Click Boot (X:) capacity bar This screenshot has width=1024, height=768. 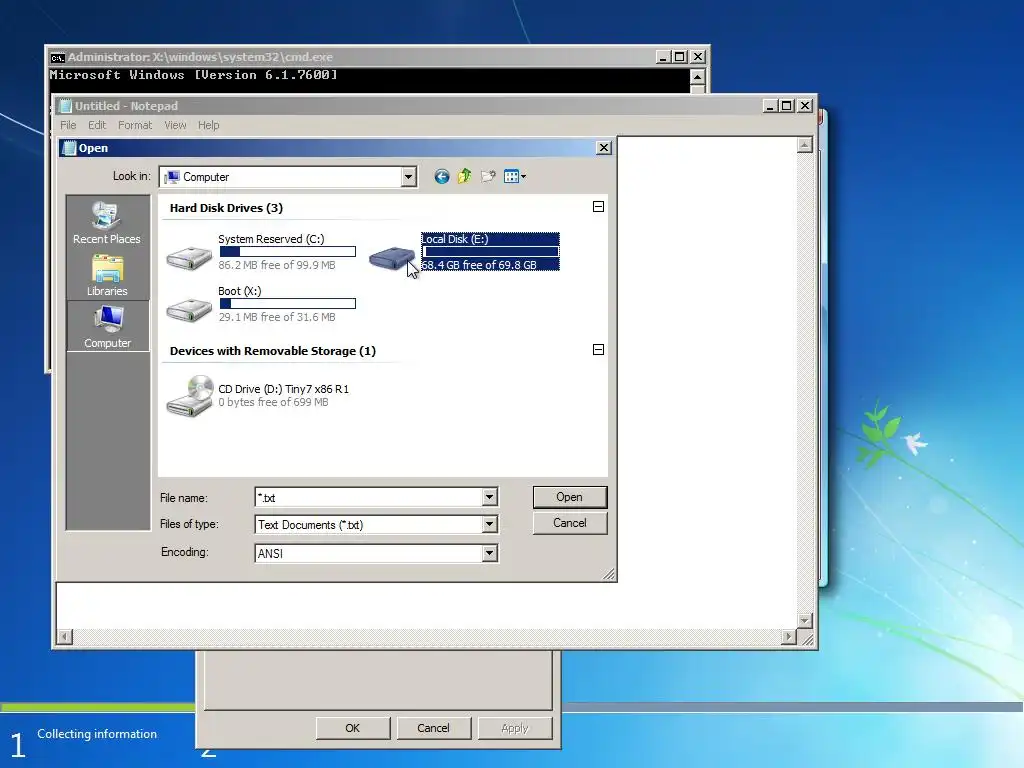(288, 304)
